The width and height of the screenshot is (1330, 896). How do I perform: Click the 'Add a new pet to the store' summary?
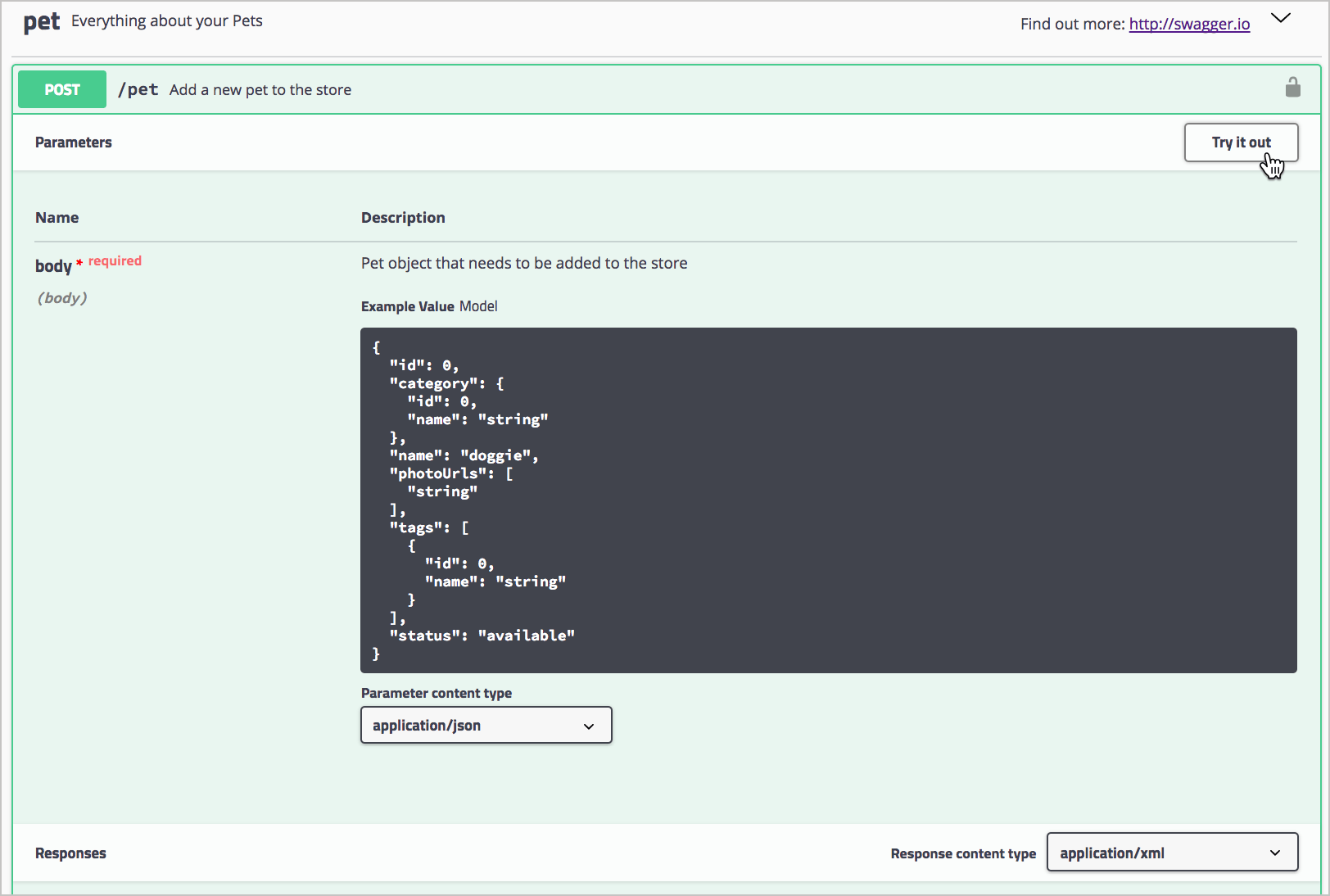[260, 90]
